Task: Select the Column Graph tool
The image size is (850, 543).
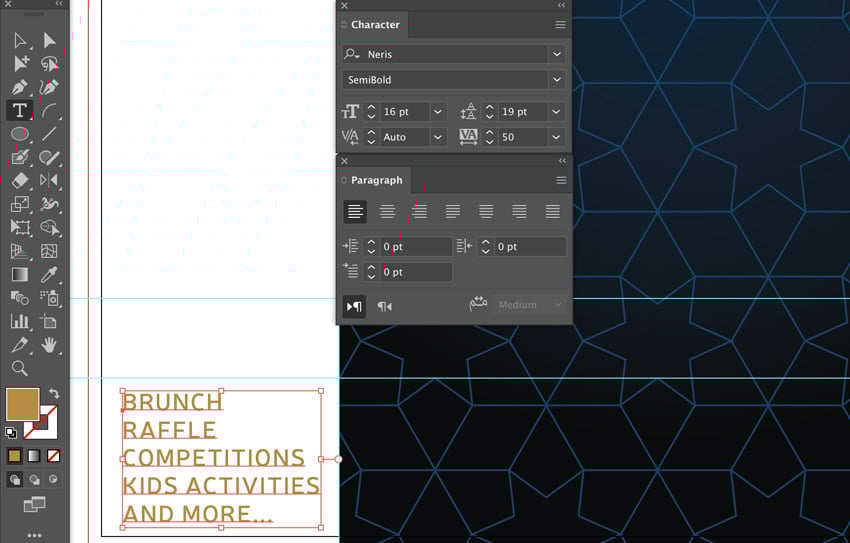Action: tap(20, 321)
